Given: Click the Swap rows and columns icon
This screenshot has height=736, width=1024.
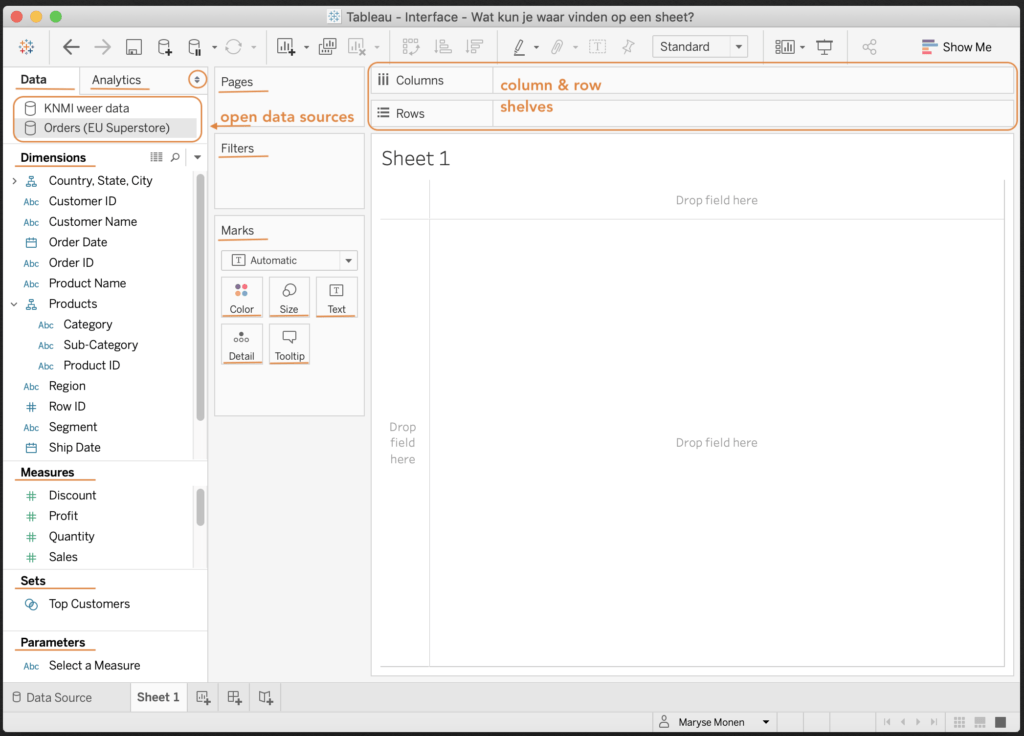Looking at the screenshot, I should [x=410, y=47].
